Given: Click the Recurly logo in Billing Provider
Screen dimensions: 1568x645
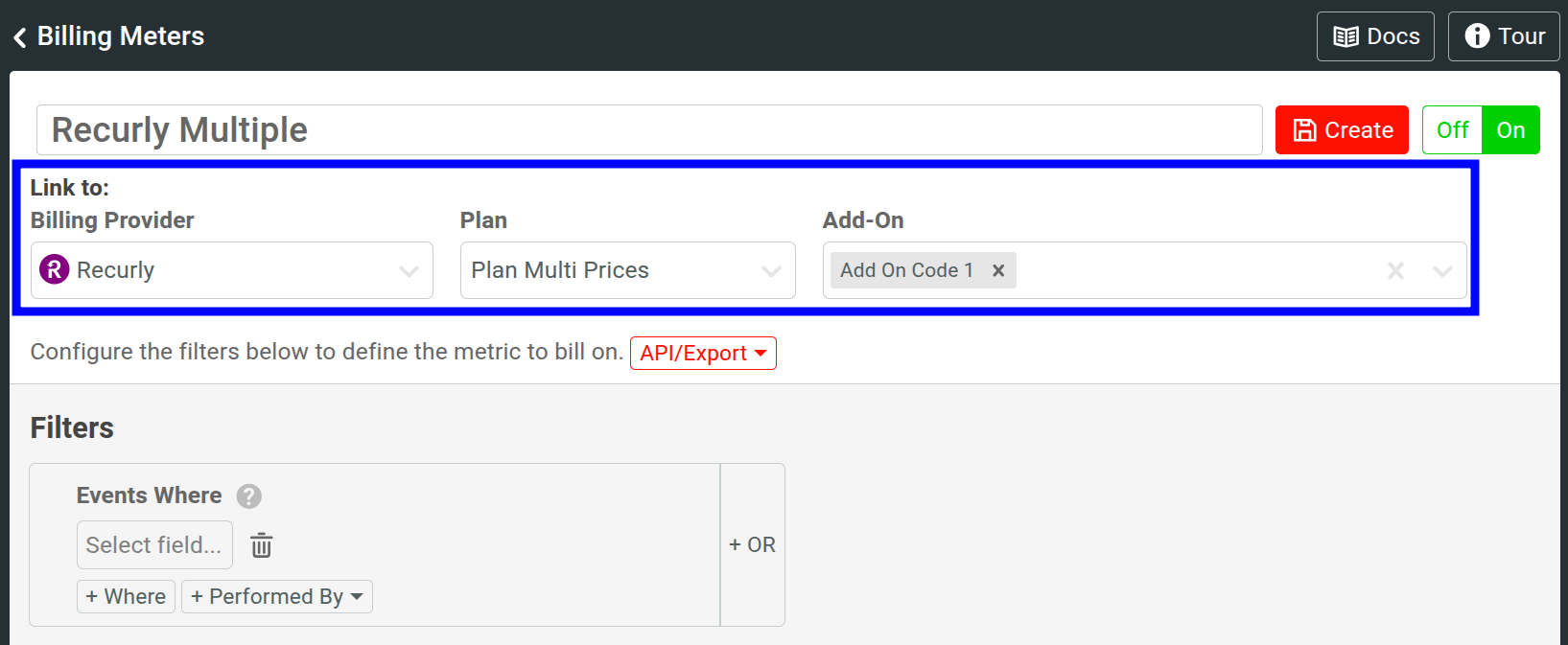Looking at the screenshot, I should [55, 270].
